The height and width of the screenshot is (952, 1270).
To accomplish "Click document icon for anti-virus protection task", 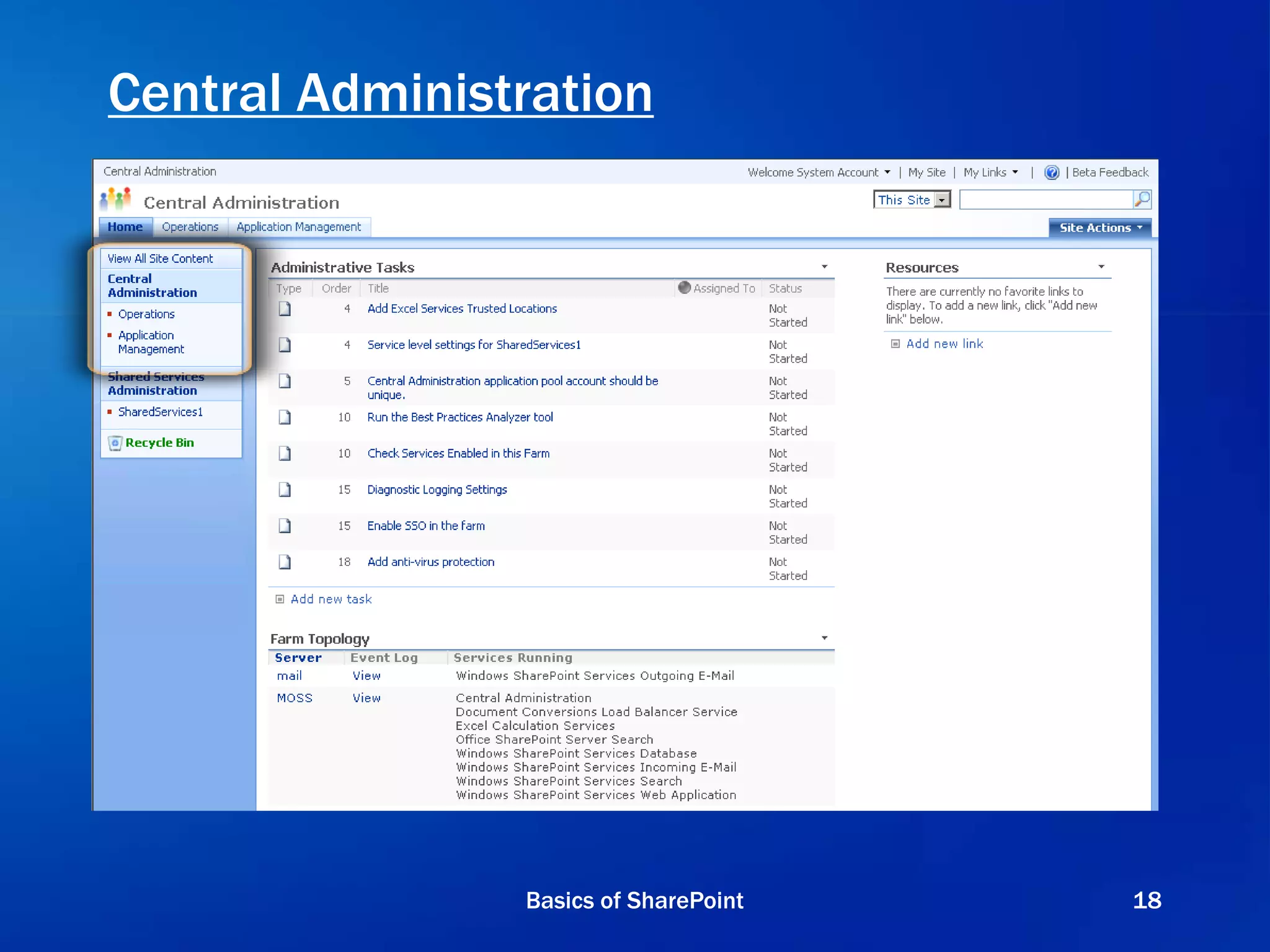I will (x=285, y=562).
